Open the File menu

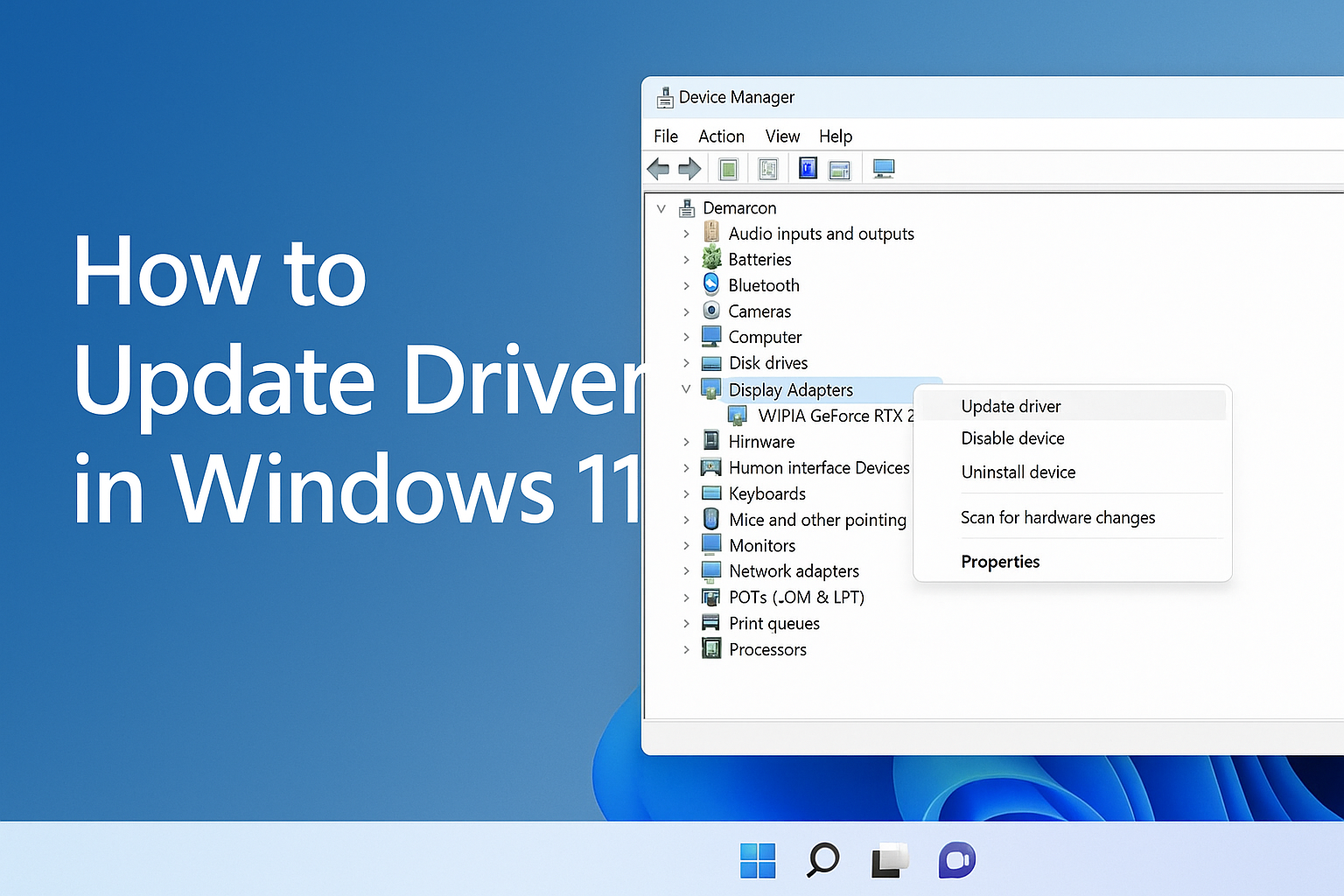[x=666, y=136]
